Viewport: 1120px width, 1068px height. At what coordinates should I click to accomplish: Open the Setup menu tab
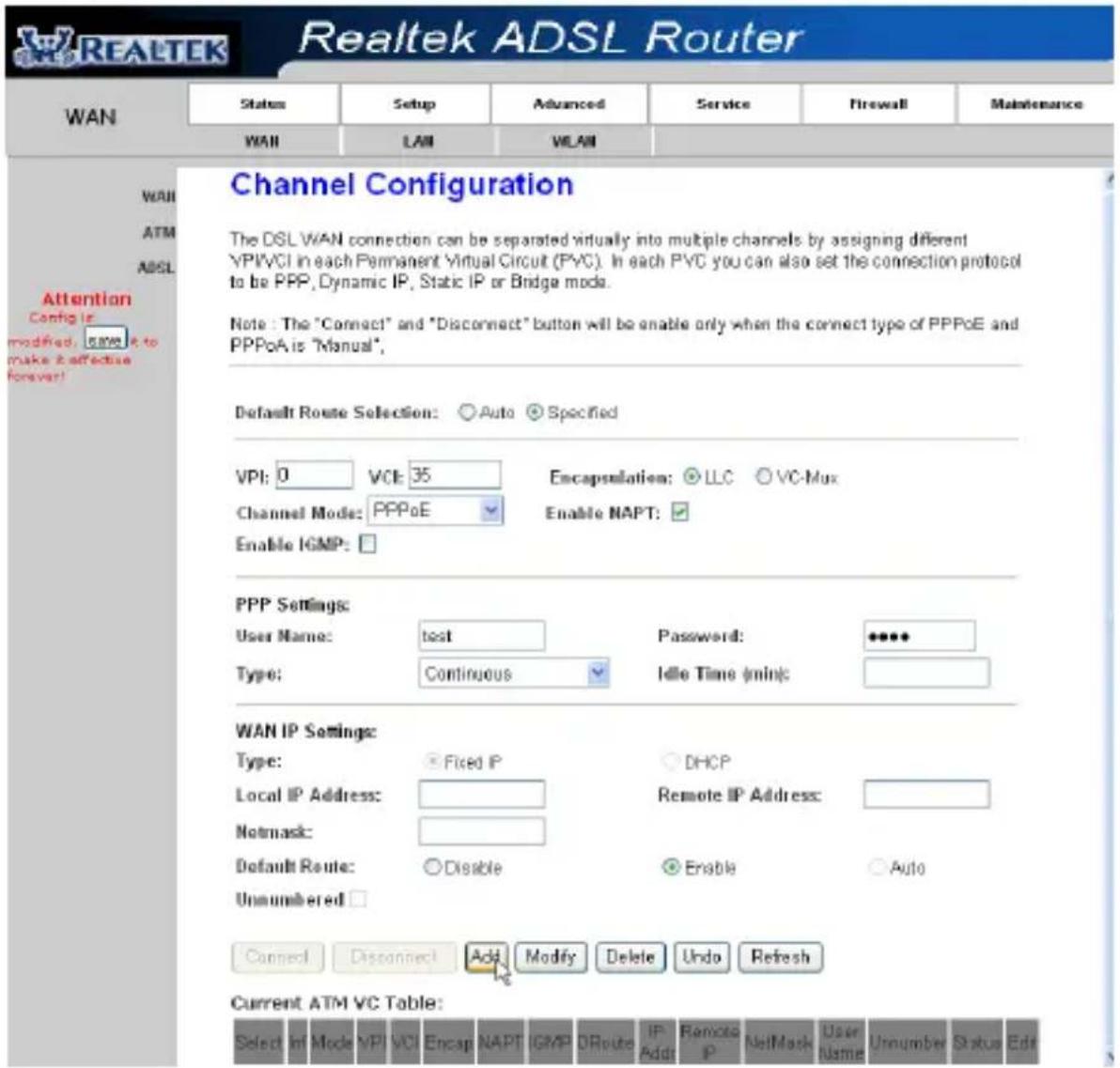[x=414, y=104]
